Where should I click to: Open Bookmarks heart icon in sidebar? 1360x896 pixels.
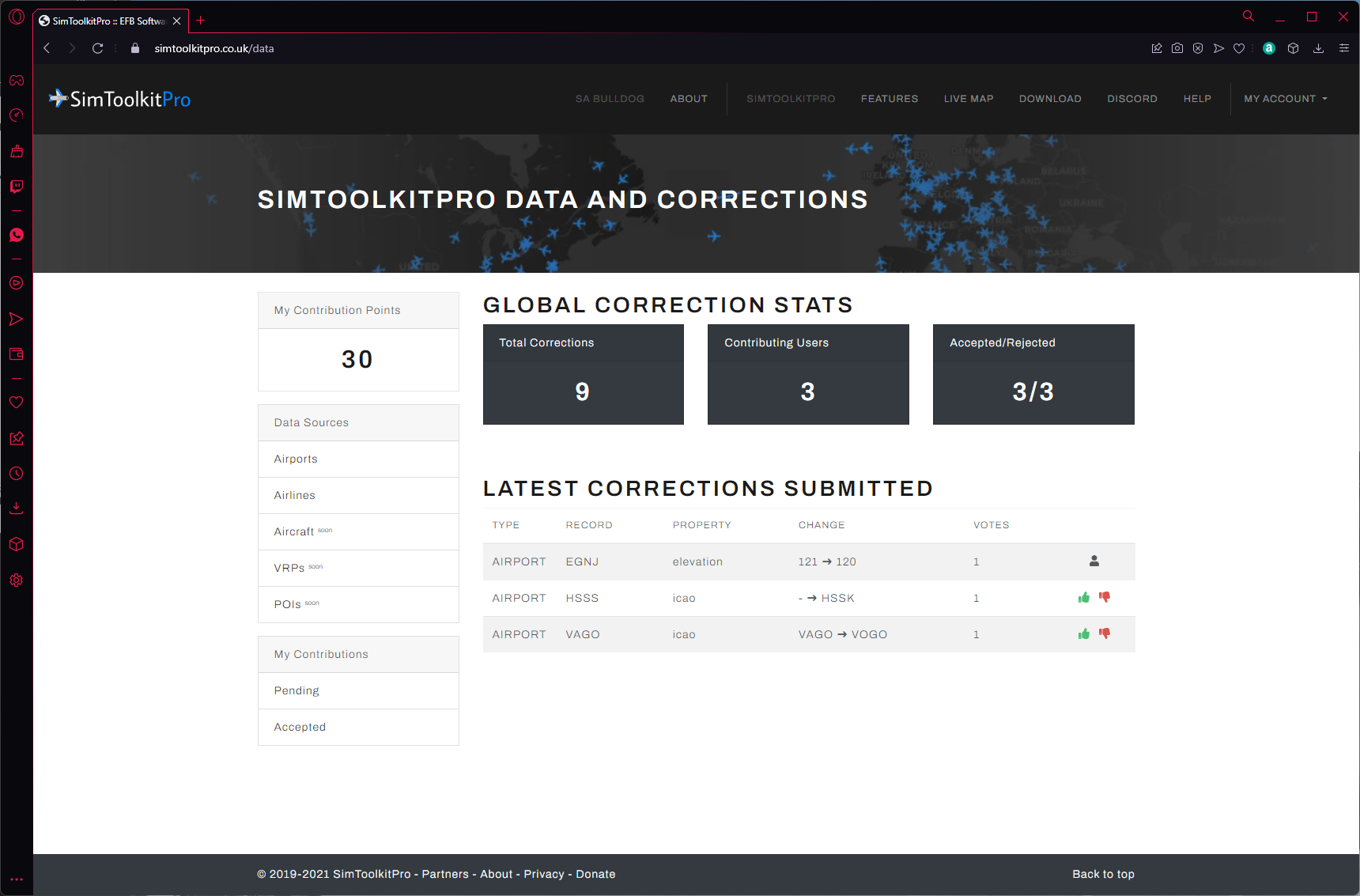point(17,403)
